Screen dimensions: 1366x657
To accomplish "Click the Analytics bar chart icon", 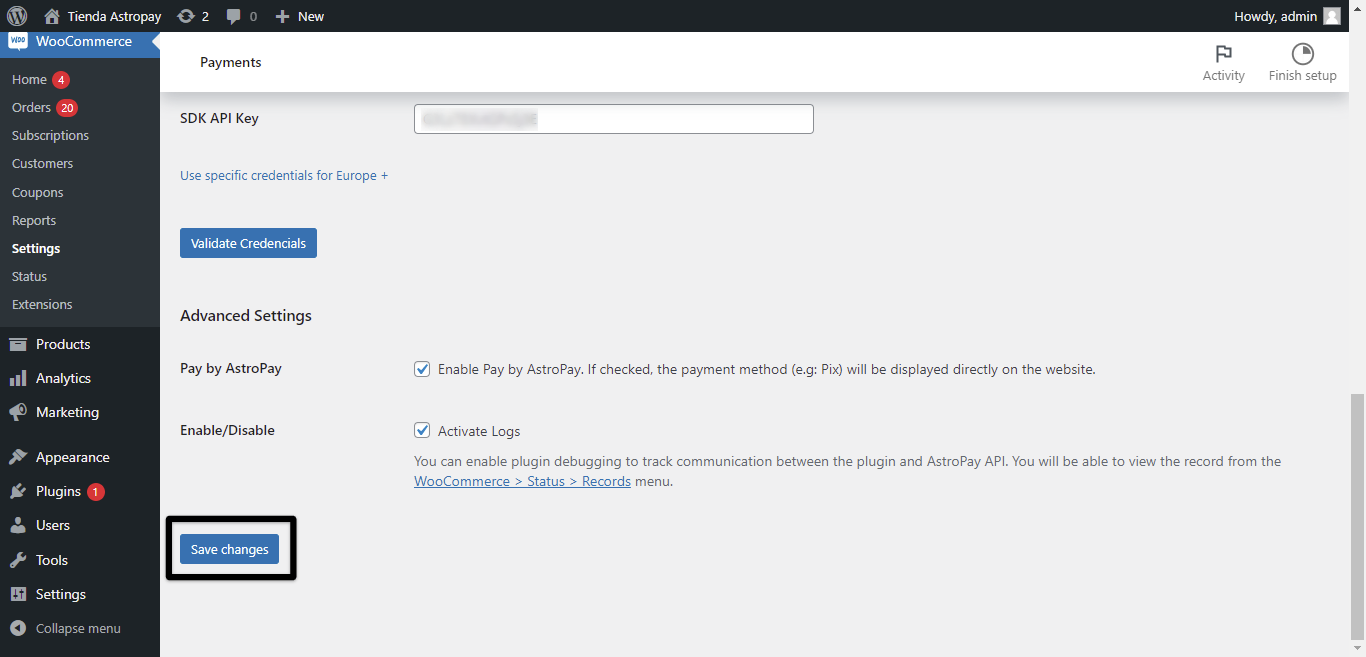I will [18, 378].
